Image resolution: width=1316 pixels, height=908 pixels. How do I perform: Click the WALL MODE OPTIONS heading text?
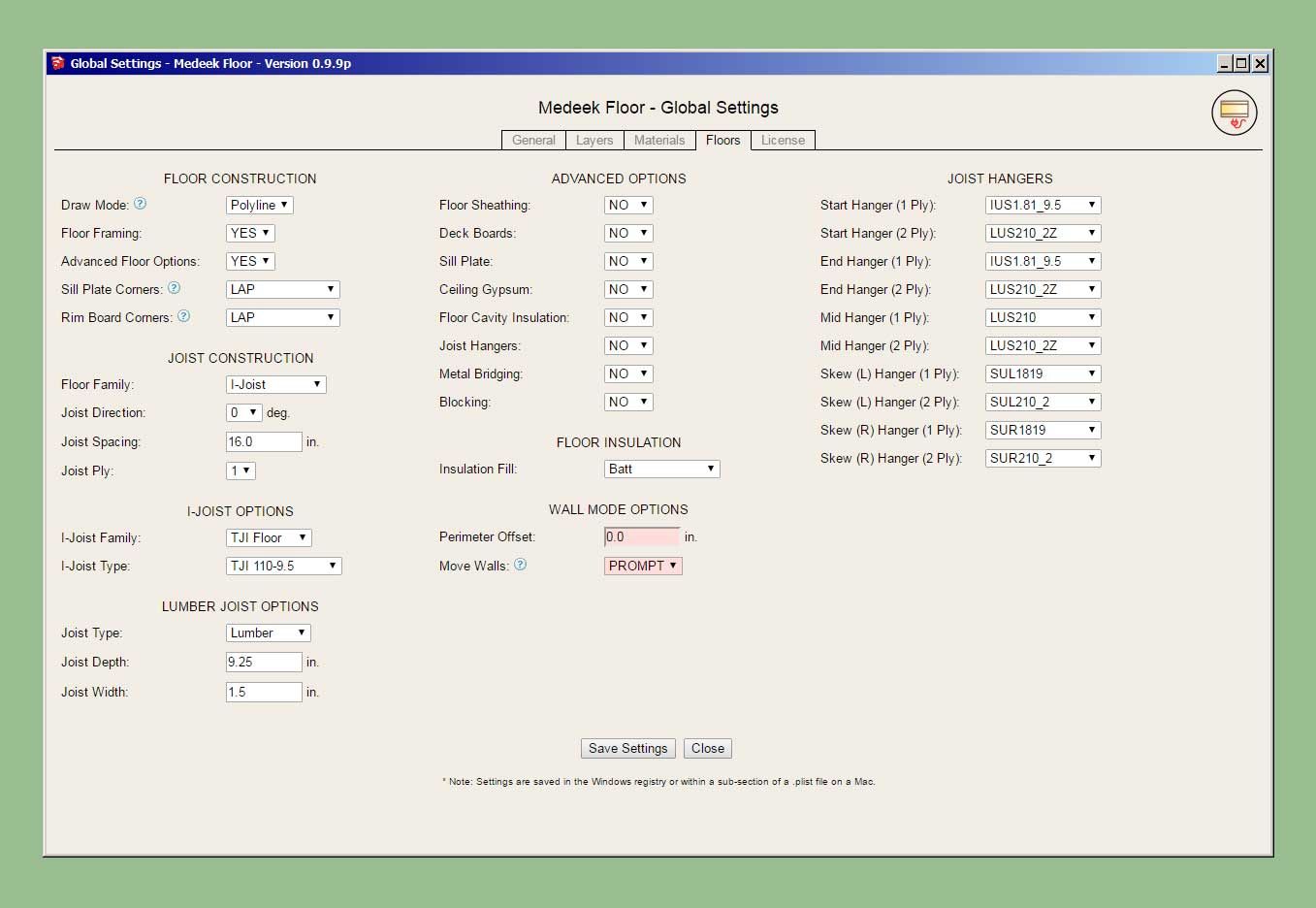coord(619,509)
